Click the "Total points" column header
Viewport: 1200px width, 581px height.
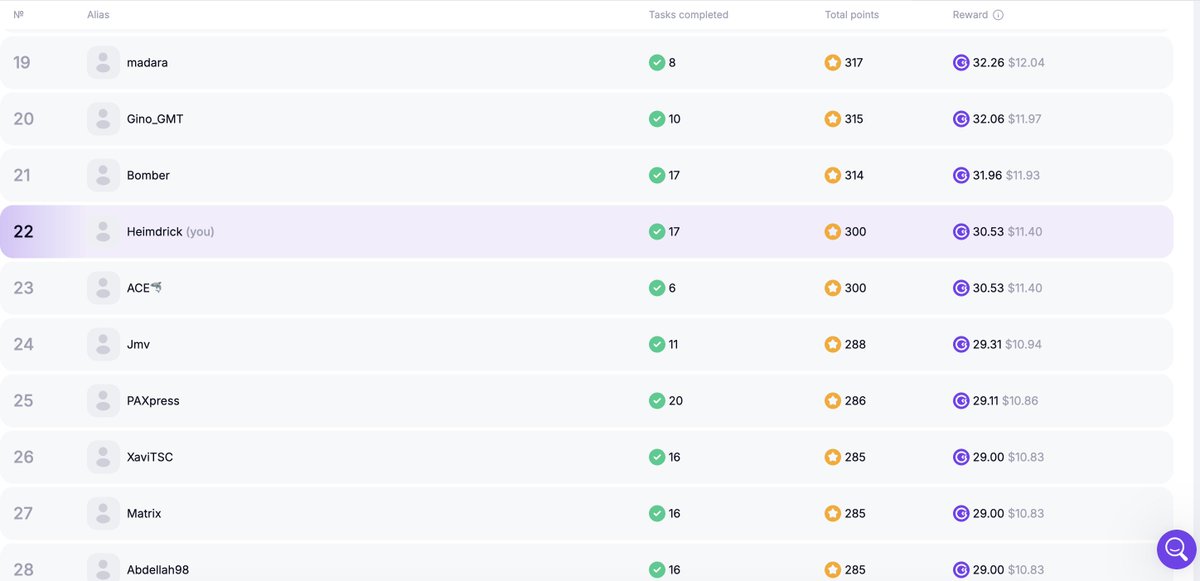point(852,15)
